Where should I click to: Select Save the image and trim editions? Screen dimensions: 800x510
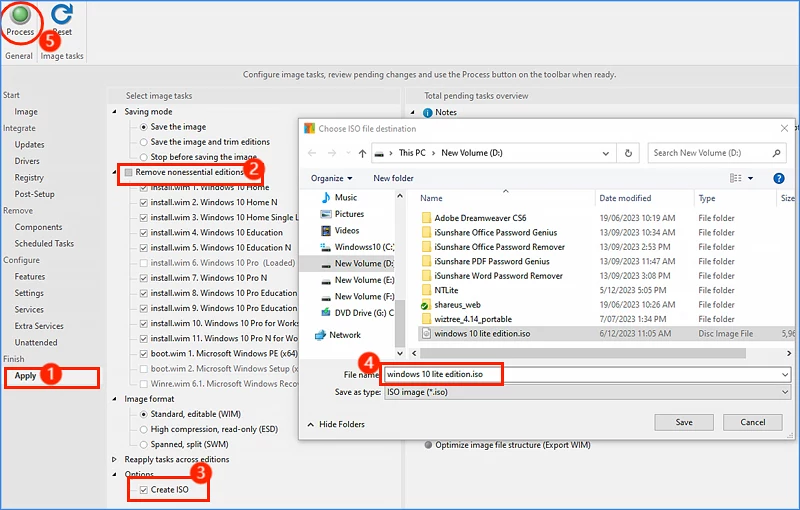click(x=143, y=142)
